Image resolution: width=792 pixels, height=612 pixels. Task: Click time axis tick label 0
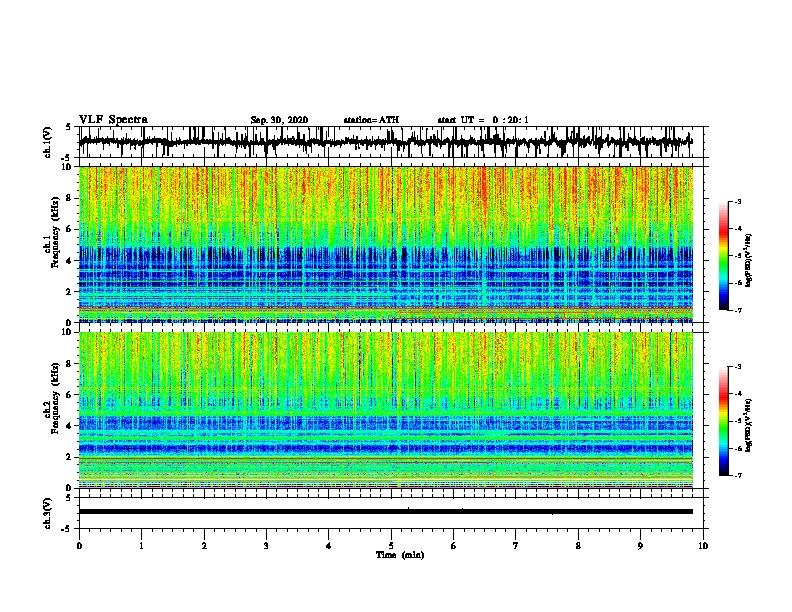pyautogui.click(x=79, y=546)
